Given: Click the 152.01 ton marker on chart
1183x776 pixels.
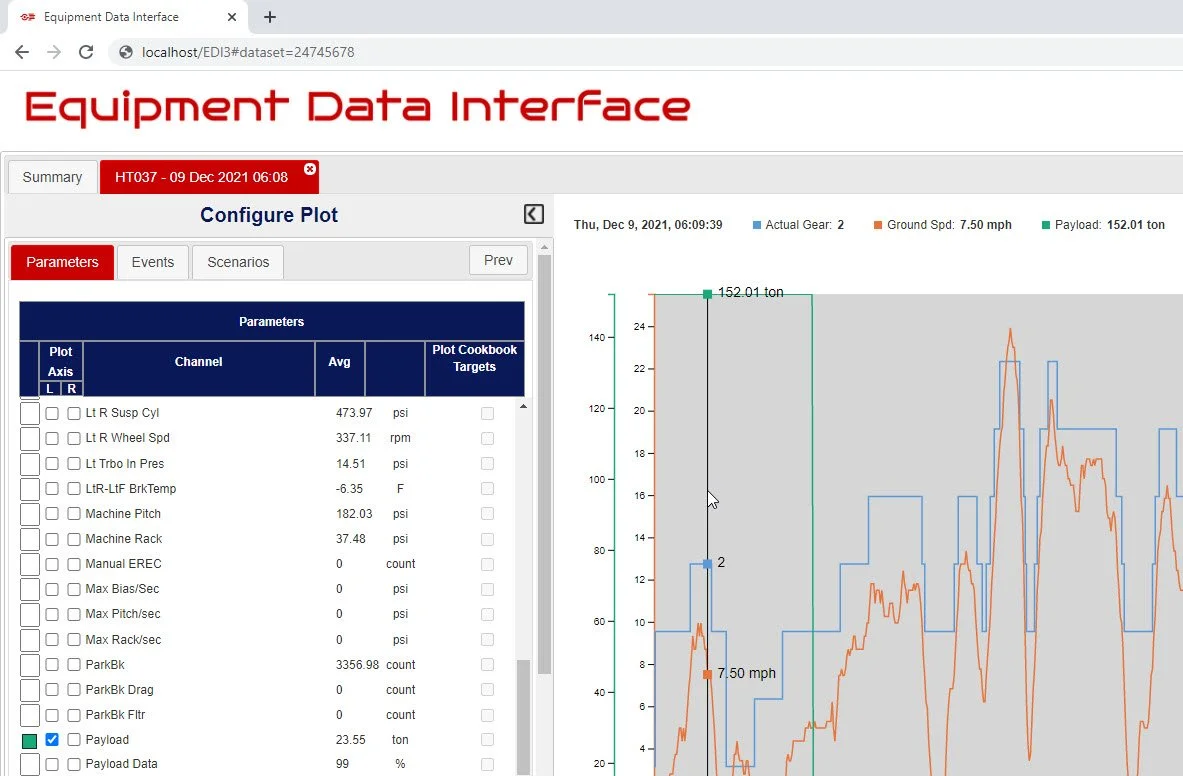Looking at the screenshot, I should [x=707, y=294].
